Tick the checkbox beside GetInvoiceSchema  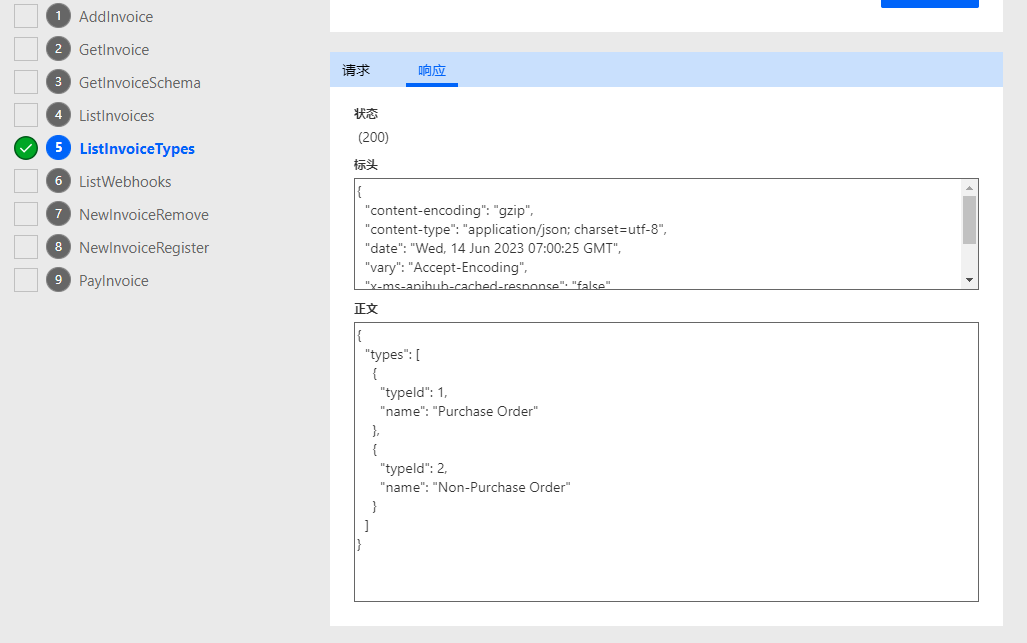(x=26, y=82)
